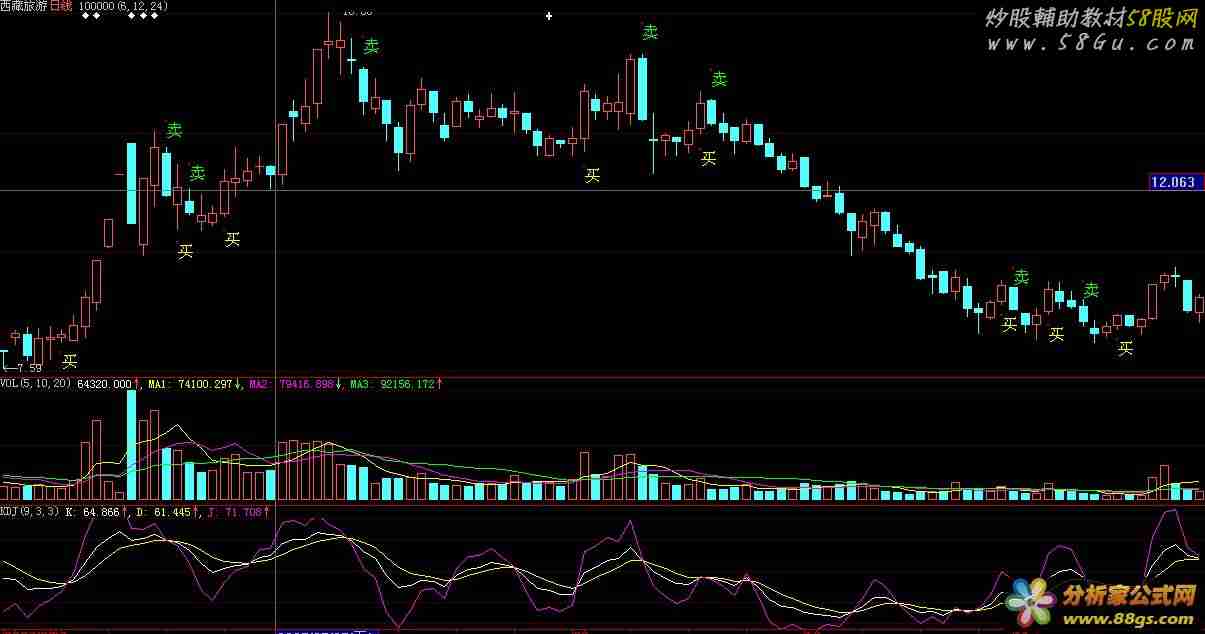This screenshot has height=634, width=1205.
Task: Click the yellow 买 marker in mid-chart consolidation
Action: (x=592, y=175)
